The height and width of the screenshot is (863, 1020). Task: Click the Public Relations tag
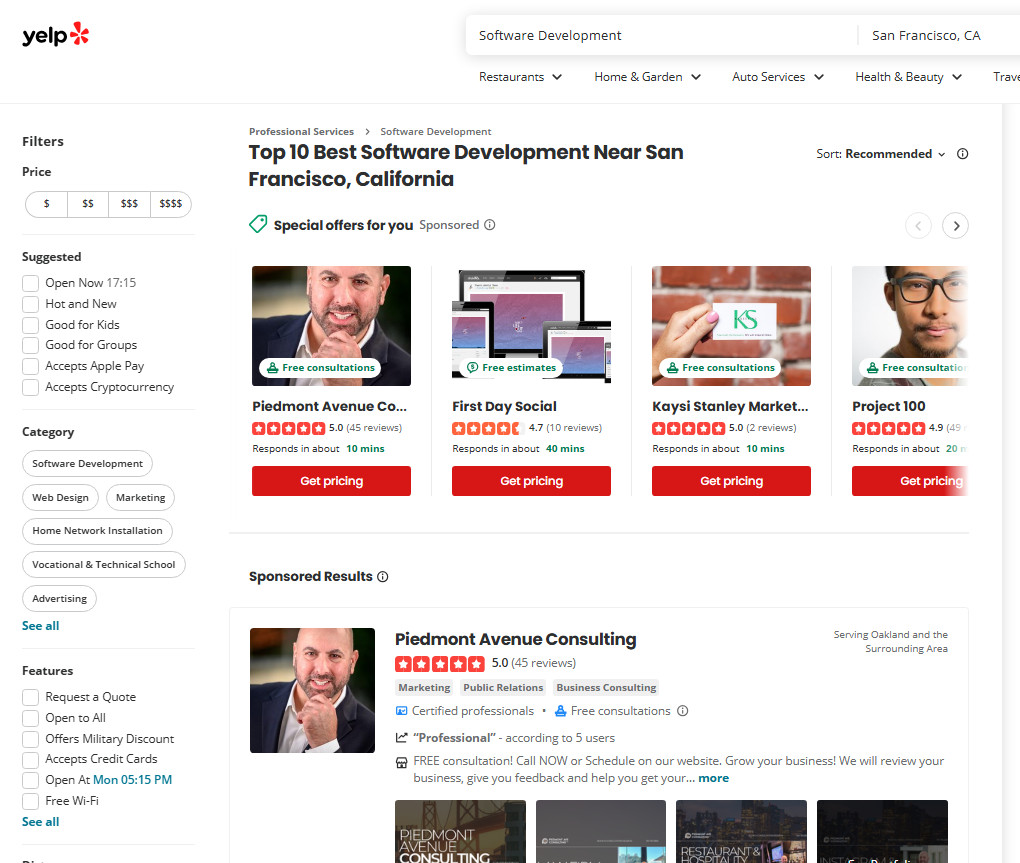tap(503, 687)
